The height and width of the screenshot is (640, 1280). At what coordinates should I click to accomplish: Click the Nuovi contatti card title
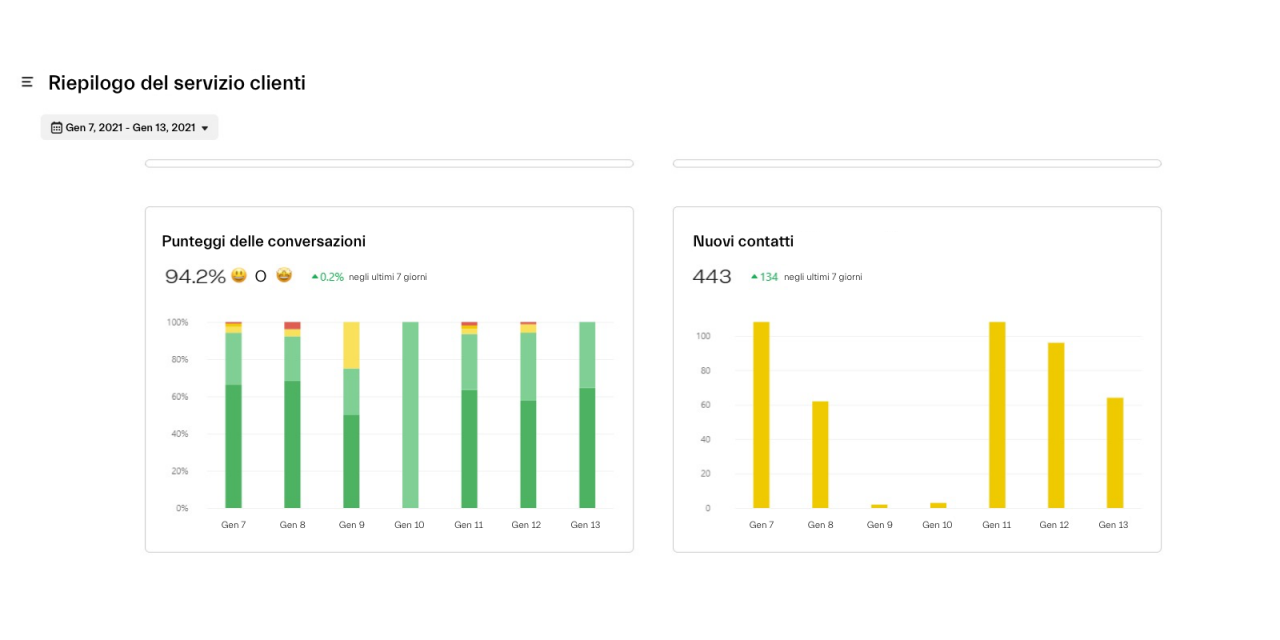[x=743, y=241]
